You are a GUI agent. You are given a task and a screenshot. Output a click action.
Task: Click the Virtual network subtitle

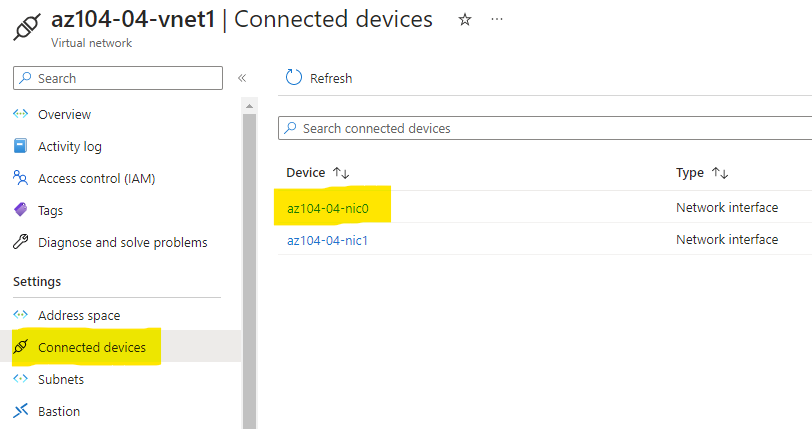91,43
